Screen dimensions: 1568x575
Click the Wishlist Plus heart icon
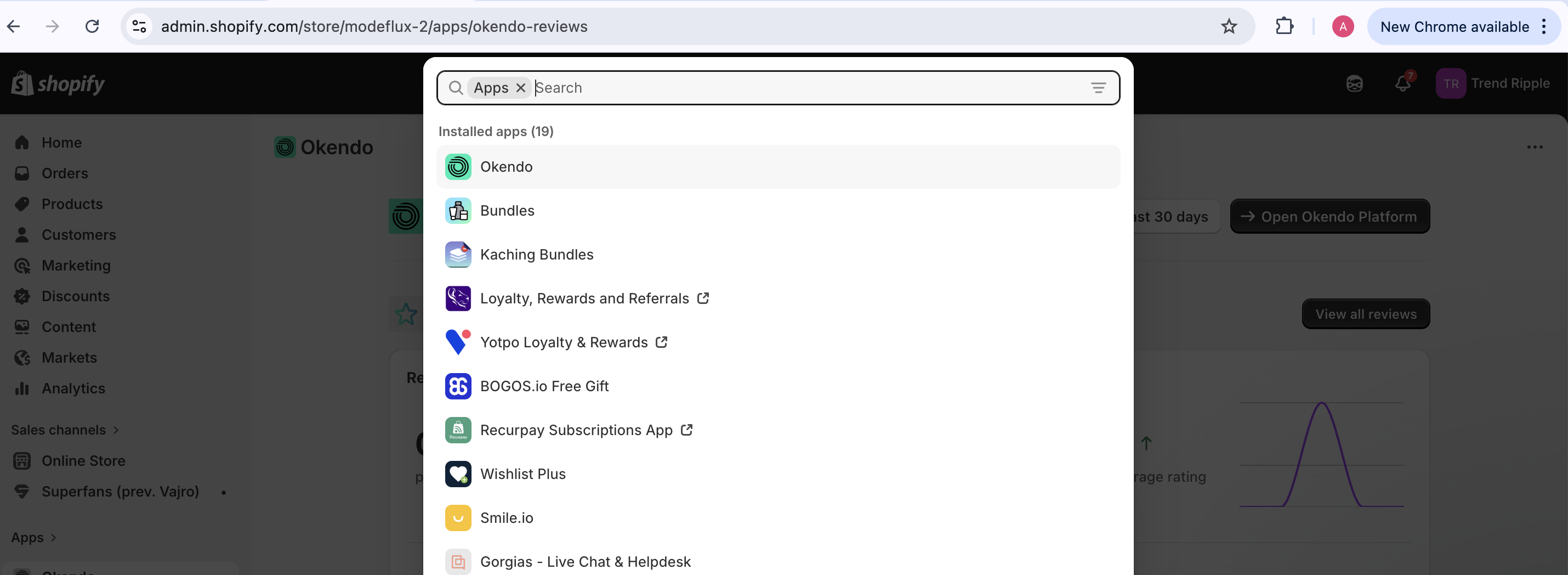pyautogui.click(x=458, y=474)
